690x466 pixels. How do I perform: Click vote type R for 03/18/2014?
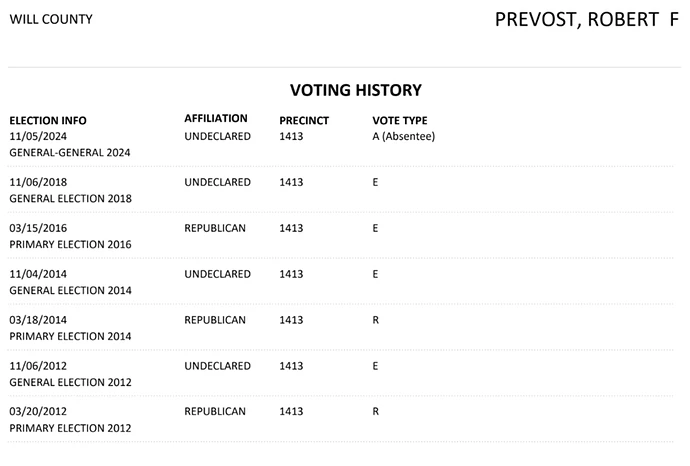click(x=375, y=320)
